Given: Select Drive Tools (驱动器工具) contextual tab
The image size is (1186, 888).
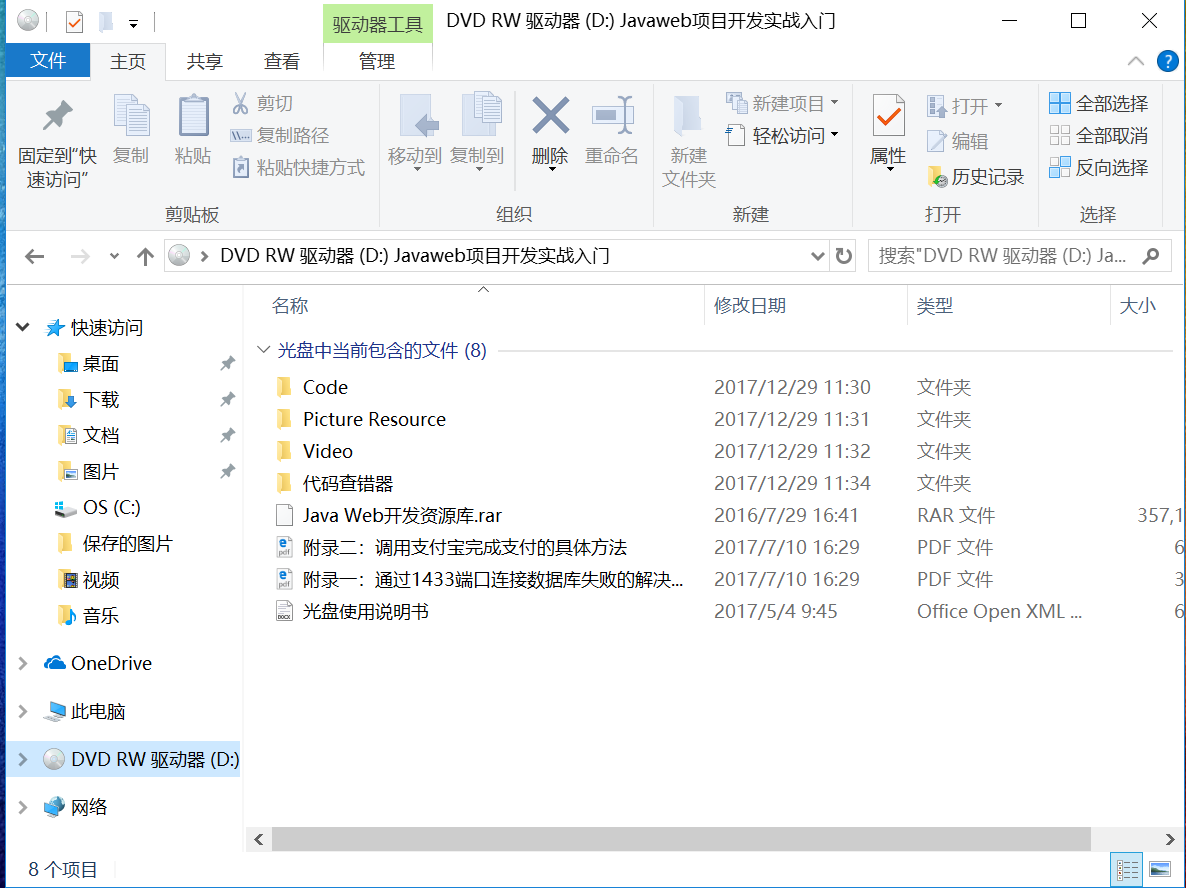Looking at the screenshot, I should (x=377, y=24).
